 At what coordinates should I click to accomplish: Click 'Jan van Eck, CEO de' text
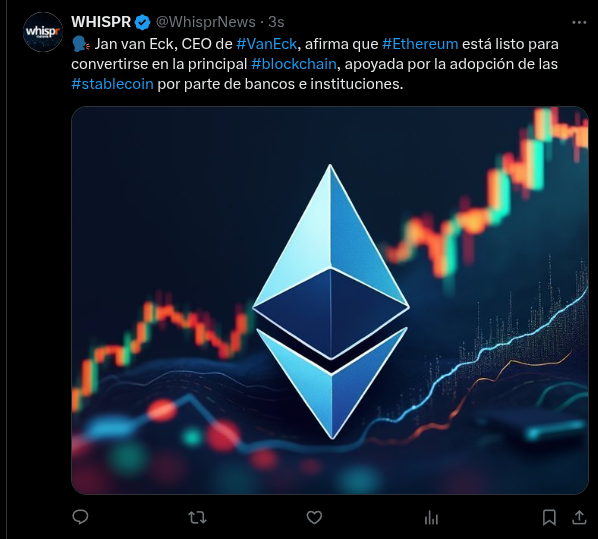tap(163, 44)
